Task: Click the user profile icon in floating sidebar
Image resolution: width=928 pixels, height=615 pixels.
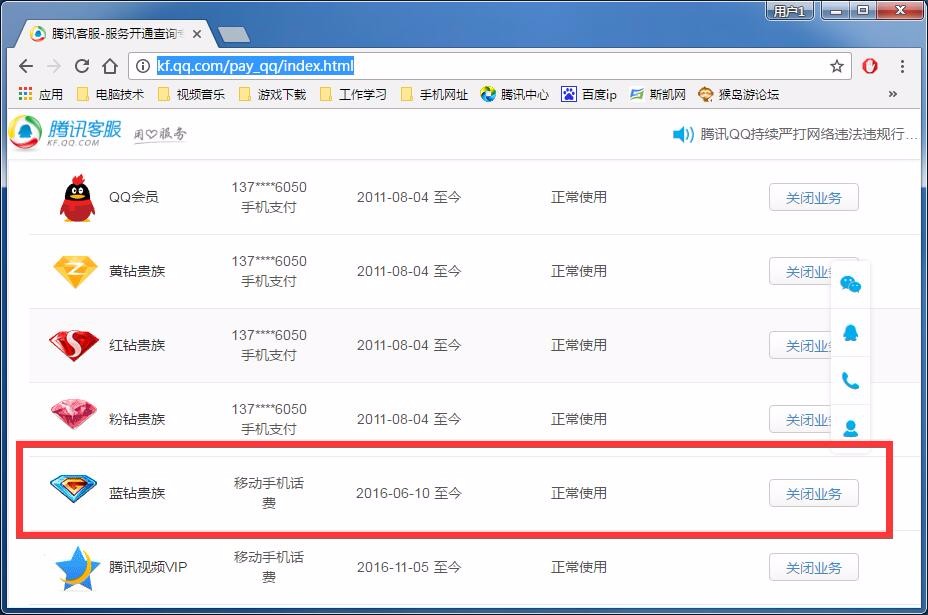Action: point(850,428)
